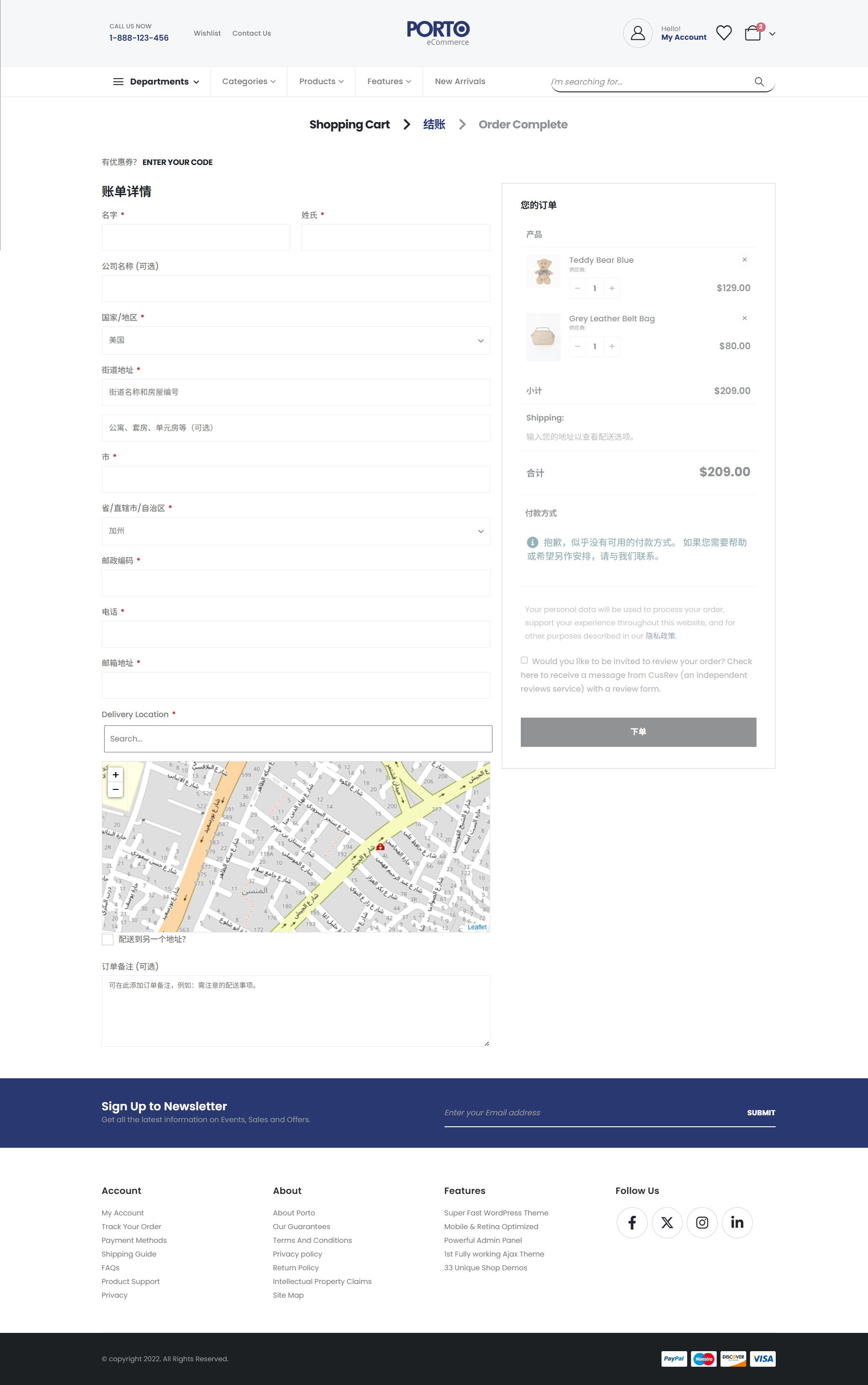Remove Teddy Bear Blue from order
This screenshot has width=868, height=1385.
click(x=745, y=260)
